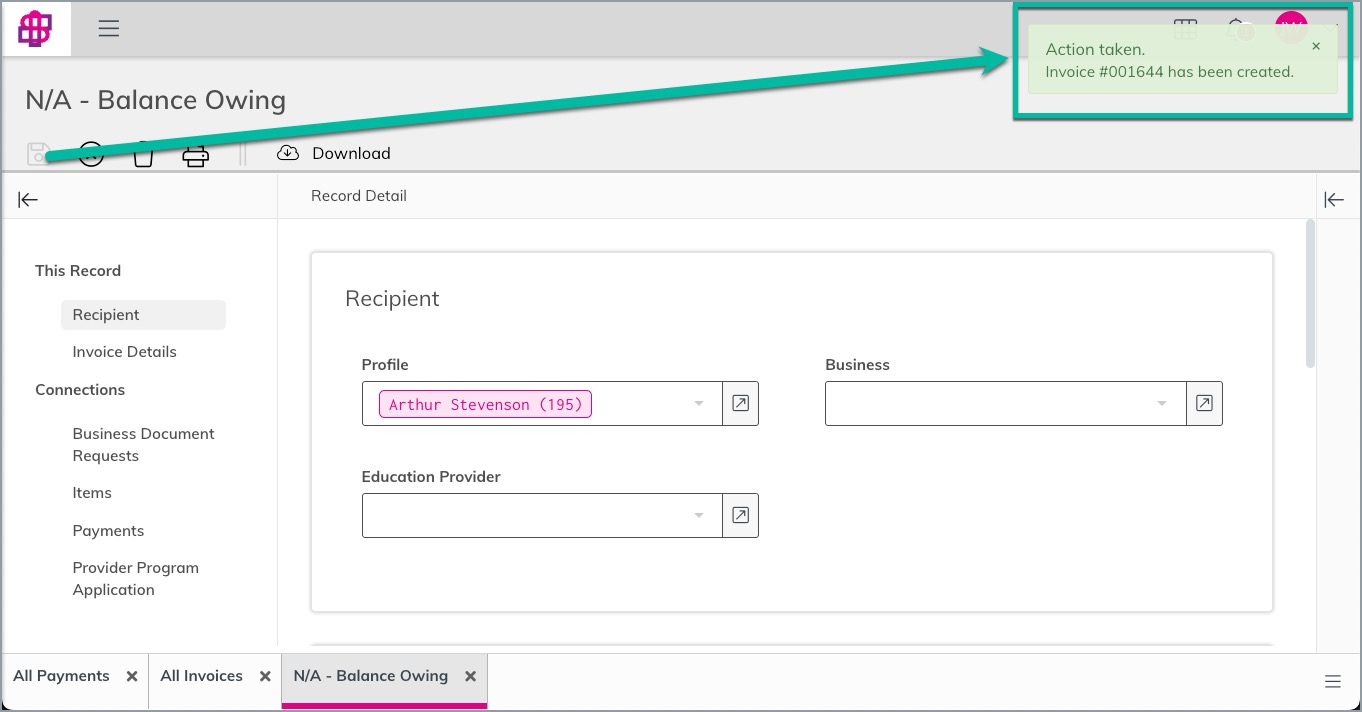Screen dimensions: 1362x712
Task: Switch to the All Invoices tab
Action: [x=201, y=676]
